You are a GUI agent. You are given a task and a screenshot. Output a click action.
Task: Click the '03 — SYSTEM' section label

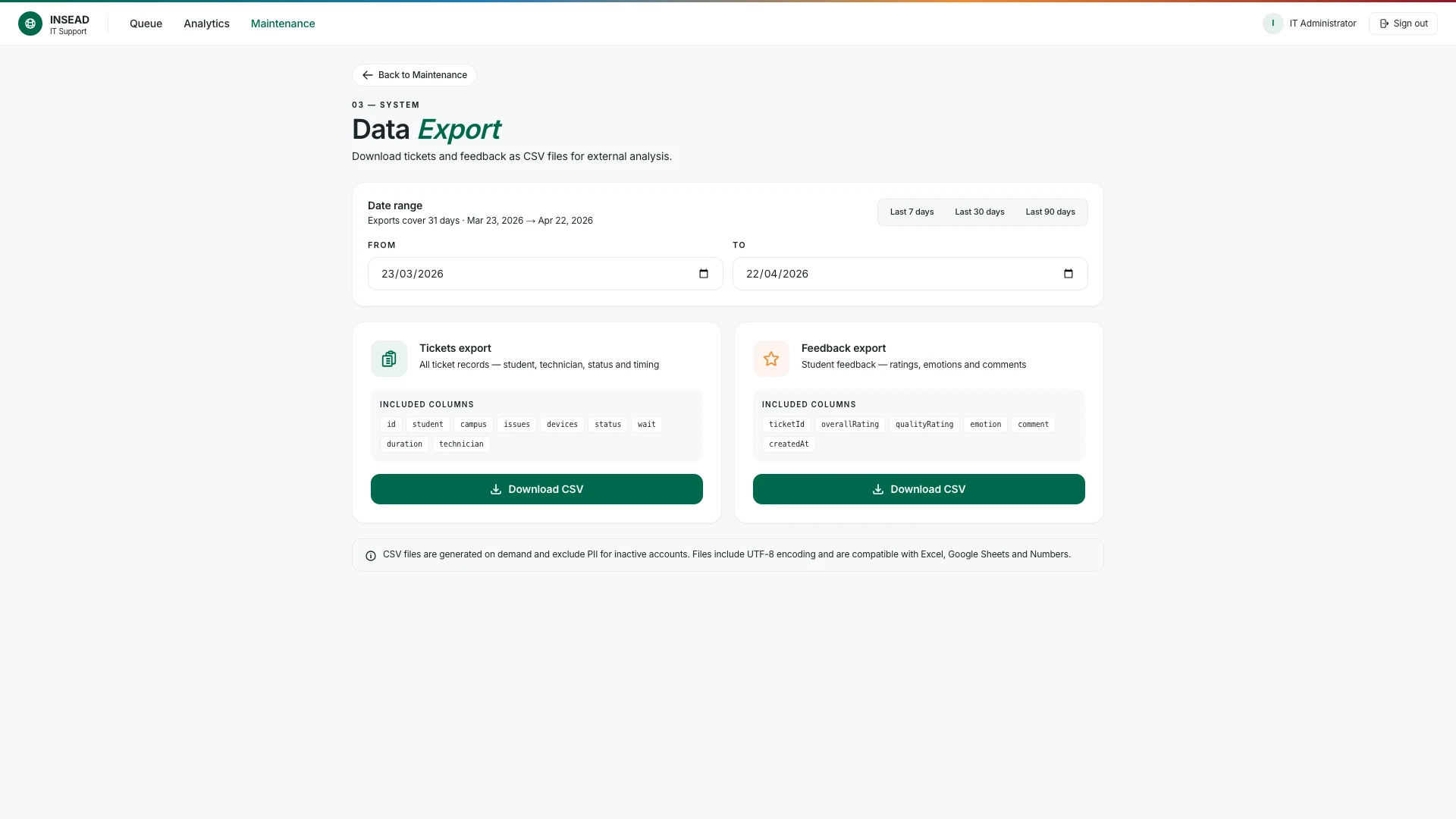click(386, 105)
